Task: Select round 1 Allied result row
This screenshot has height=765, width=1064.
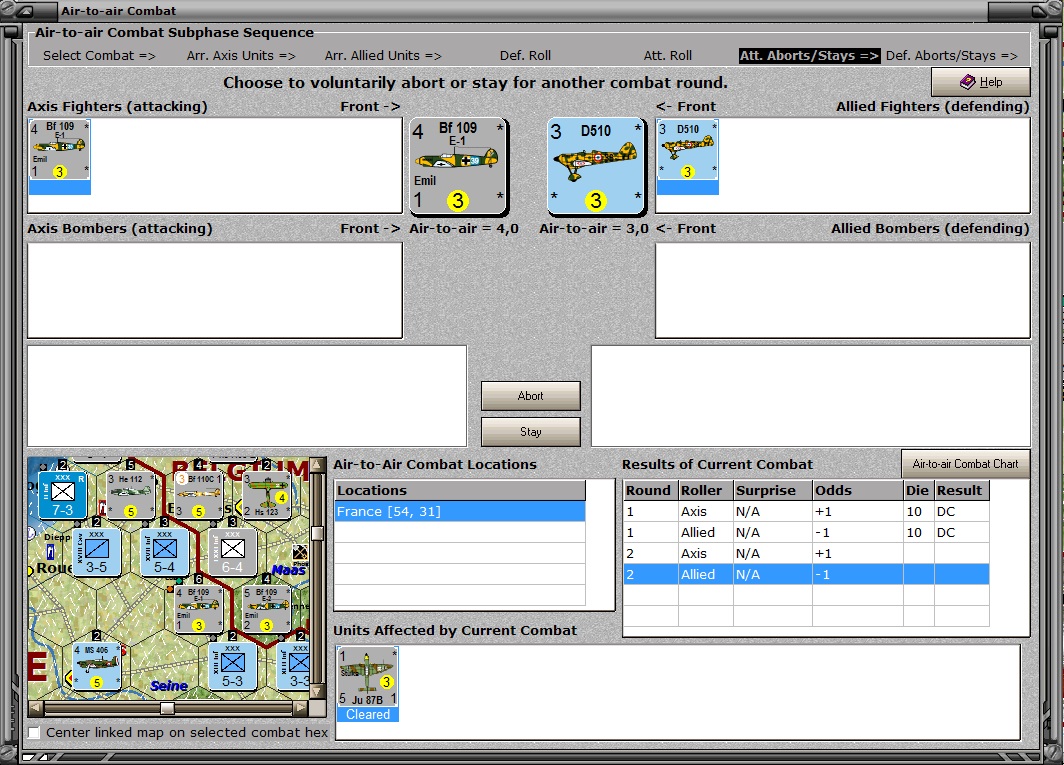Action: pos(806,532)
